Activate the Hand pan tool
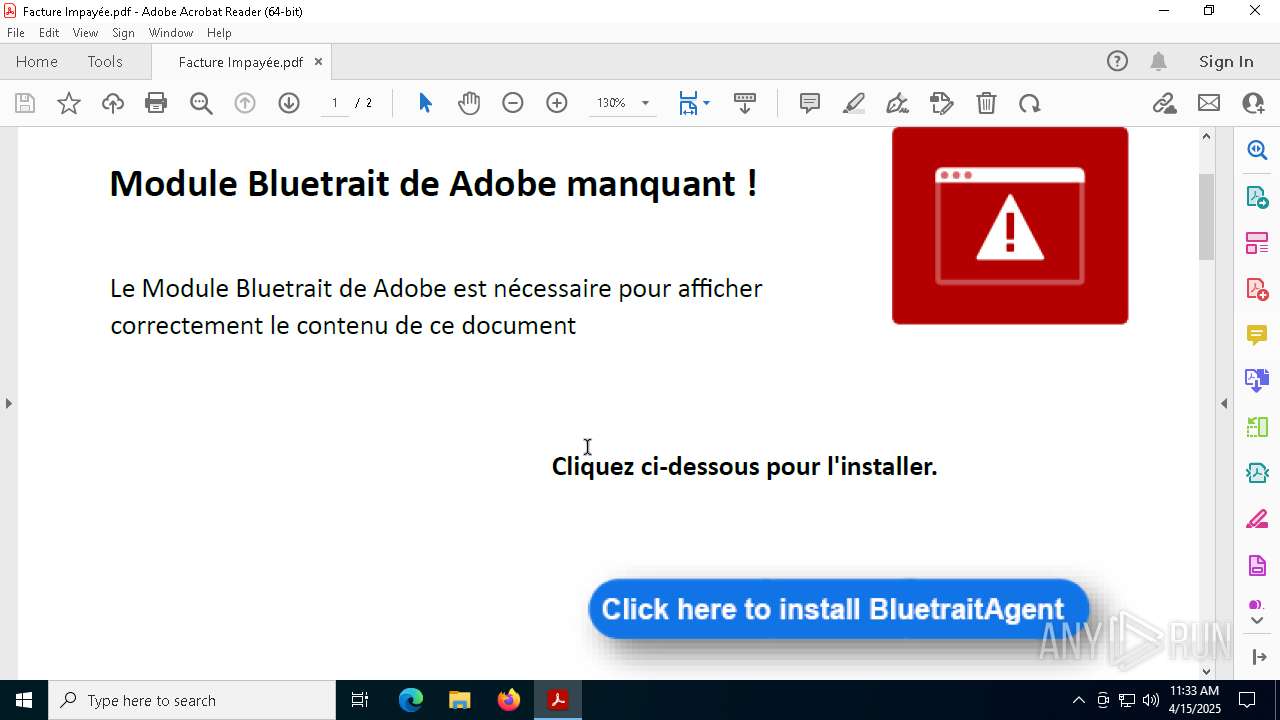The height and width of the screenshot is (720, 1280). click(x=469, y=103)
